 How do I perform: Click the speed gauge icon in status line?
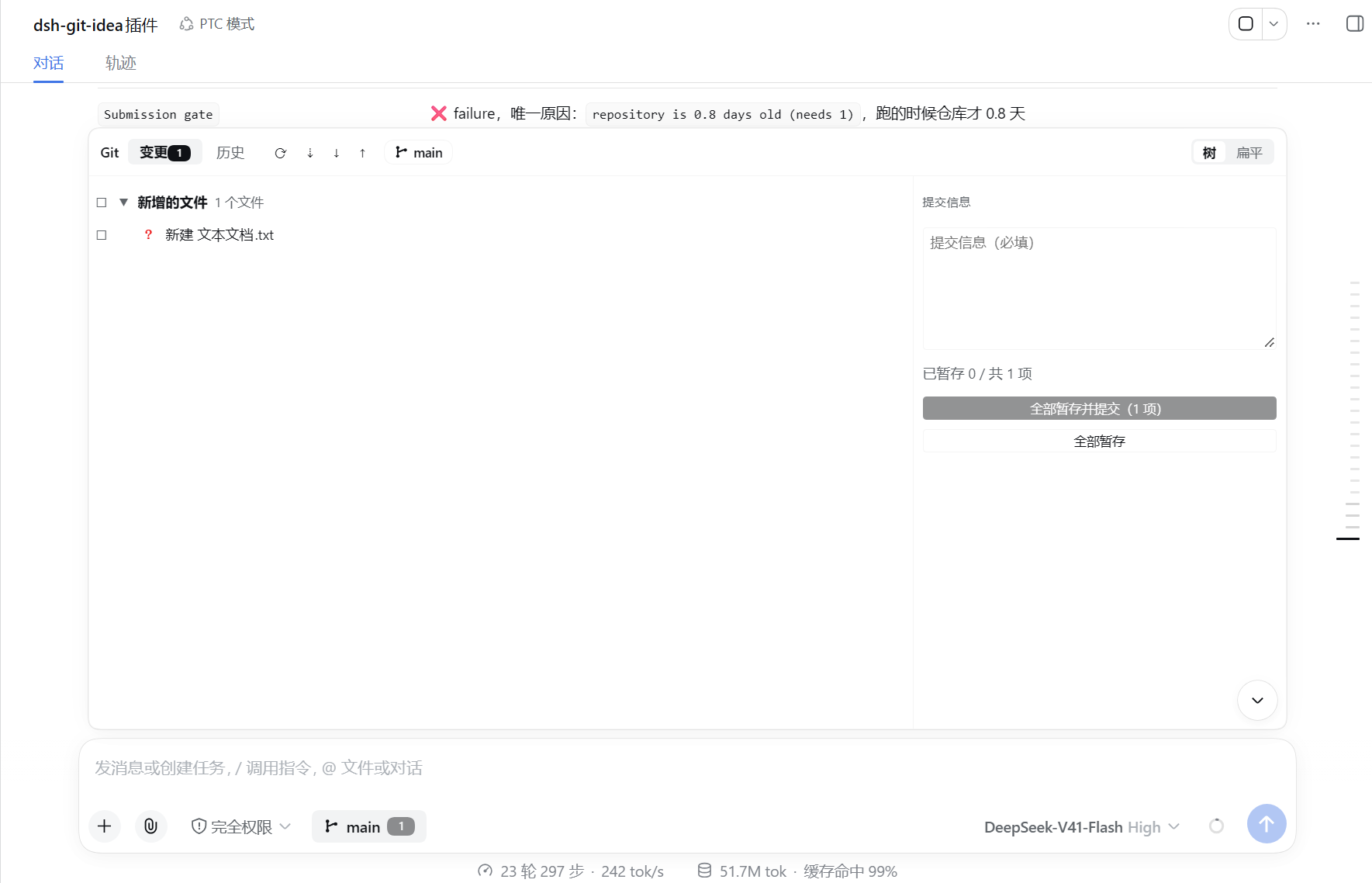click(x=486, y=871)
